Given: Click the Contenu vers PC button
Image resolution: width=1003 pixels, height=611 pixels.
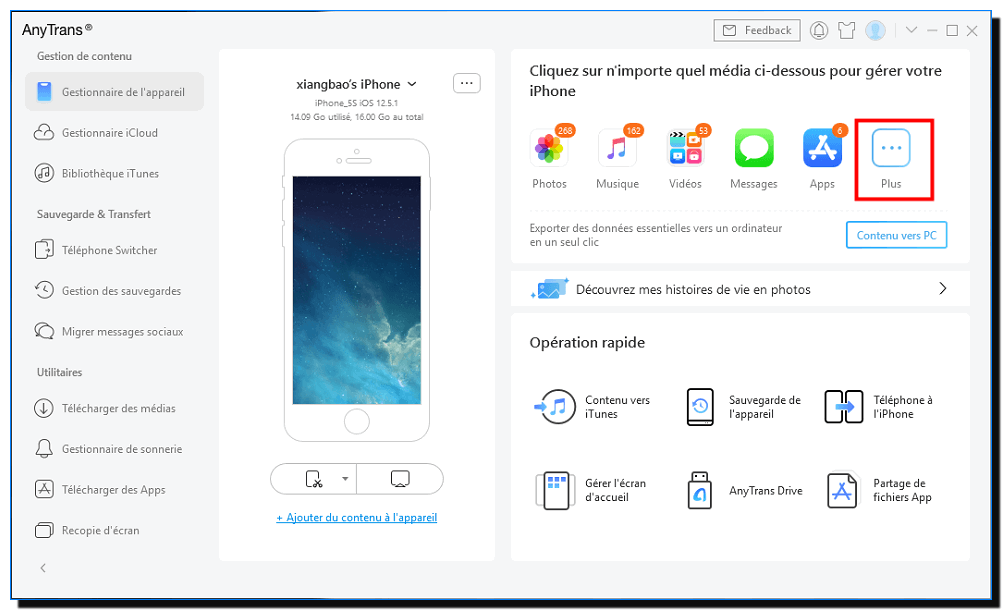Looking at the screenshot, I should click(896, 235).
